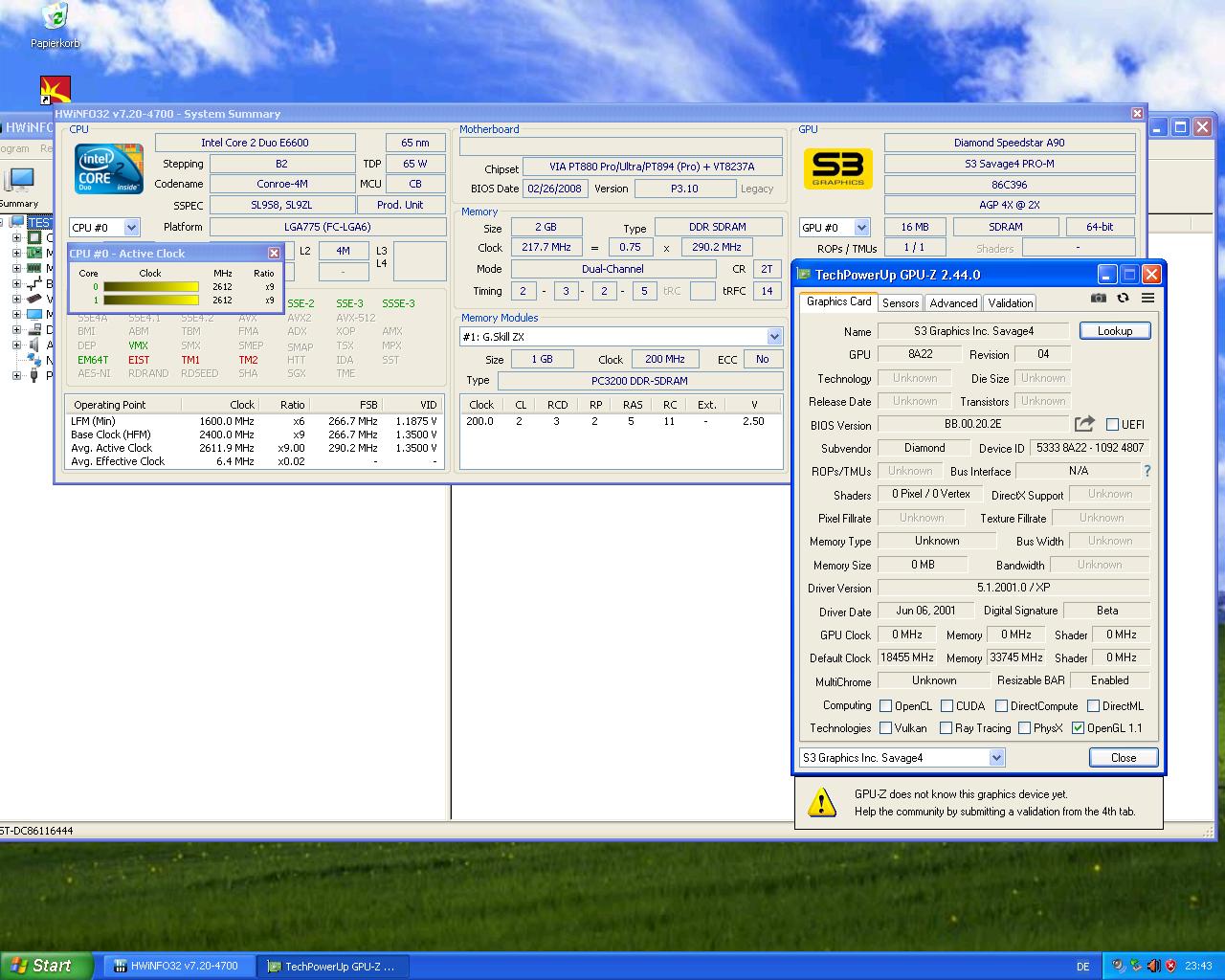Uncheck the OpenGL 1.1 checkbox
This screenshot has height=980, width=1225.
click(1079, 728)
